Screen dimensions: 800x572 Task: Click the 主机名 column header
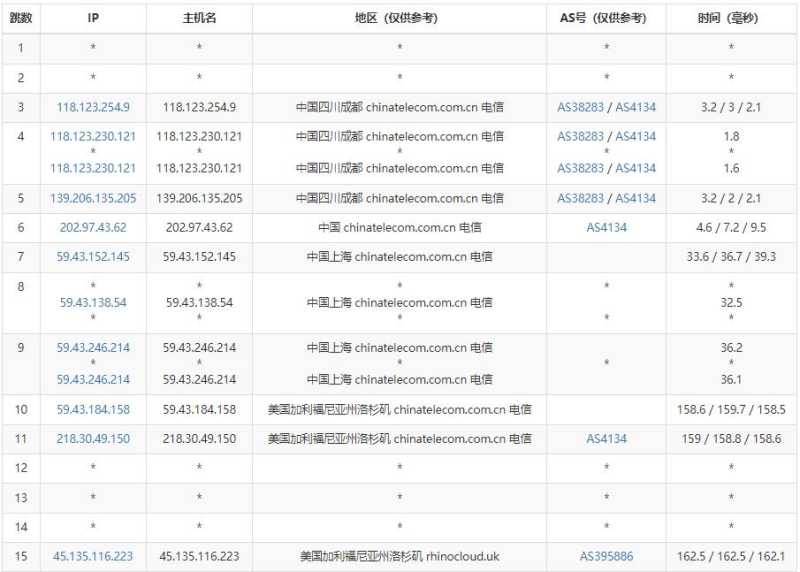coord(199,18)
